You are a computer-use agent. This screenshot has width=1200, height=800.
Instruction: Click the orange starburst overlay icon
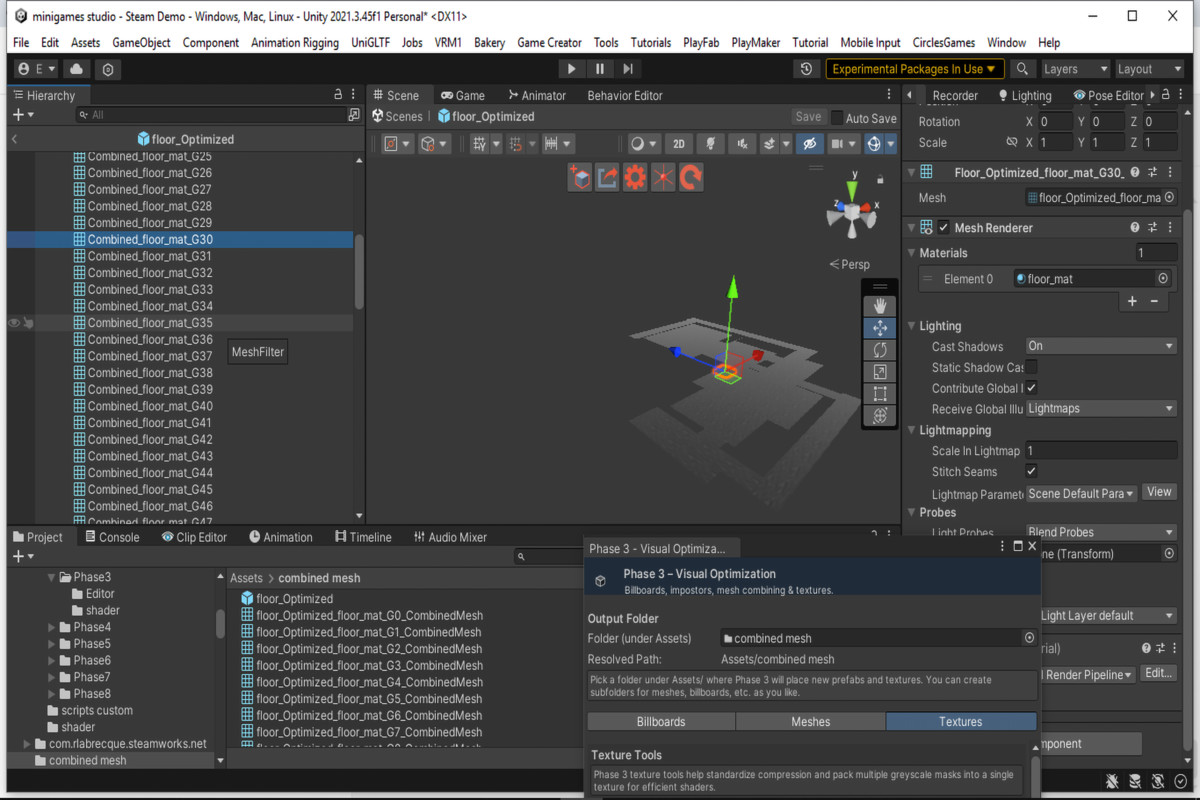pyautogui.click(x=663, y=178)
